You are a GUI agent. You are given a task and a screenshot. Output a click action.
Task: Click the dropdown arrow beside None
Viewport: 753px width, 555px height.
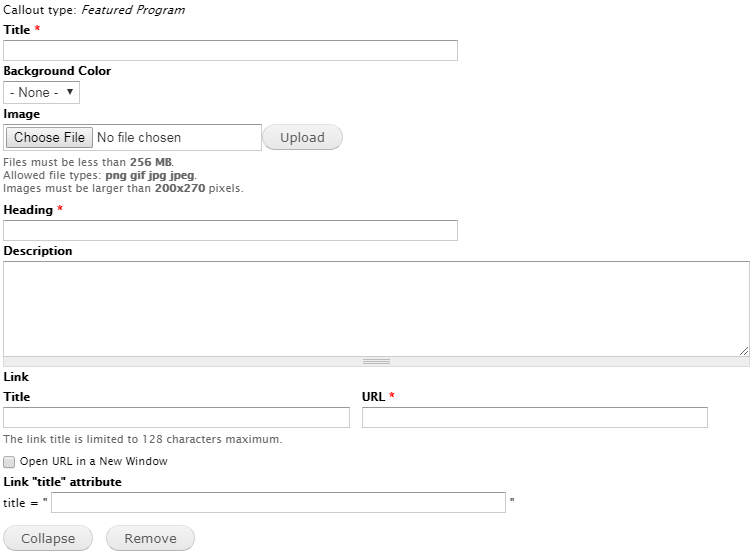(x=70, y=92)
